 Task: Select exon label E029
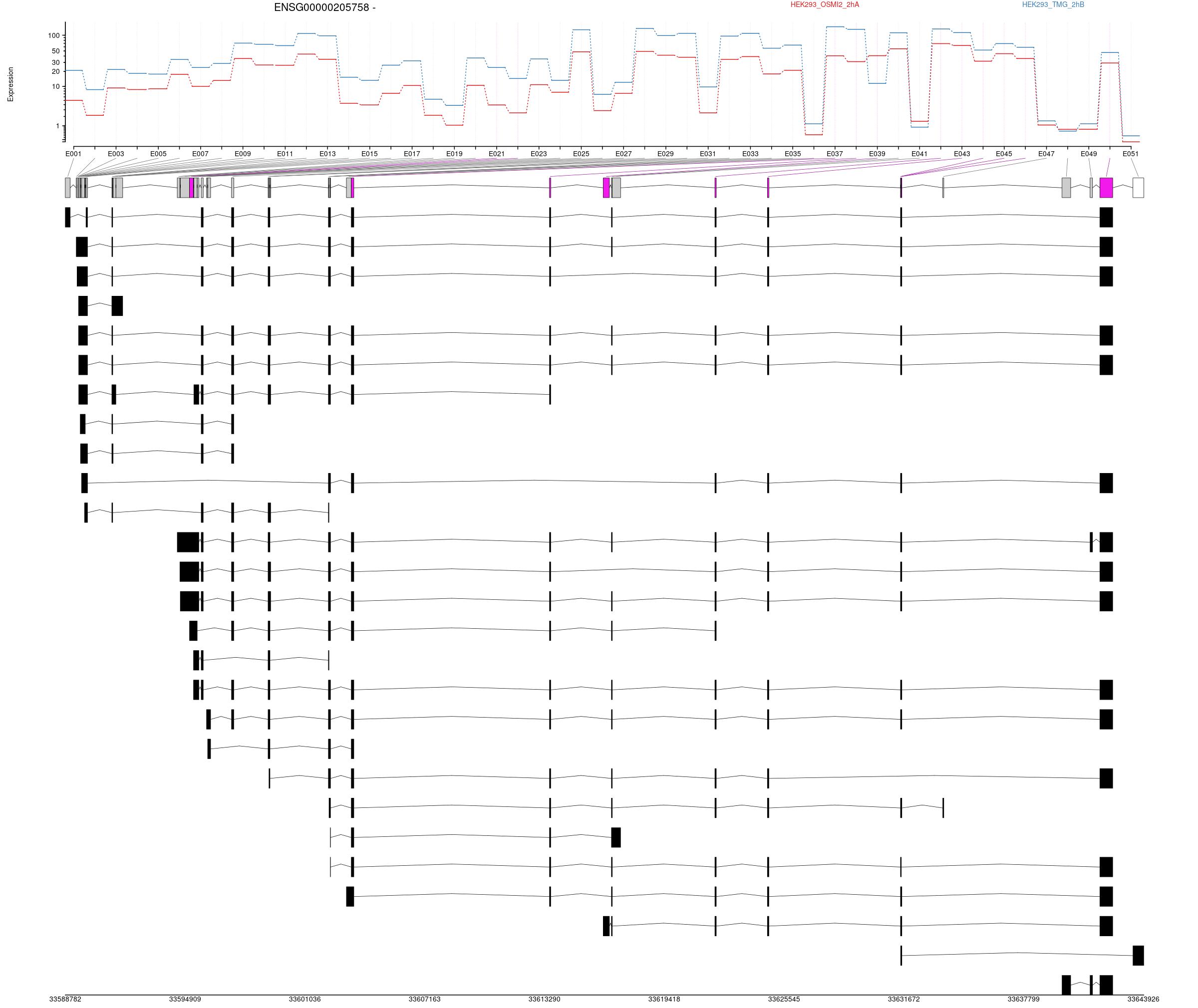tap(665, 154)
